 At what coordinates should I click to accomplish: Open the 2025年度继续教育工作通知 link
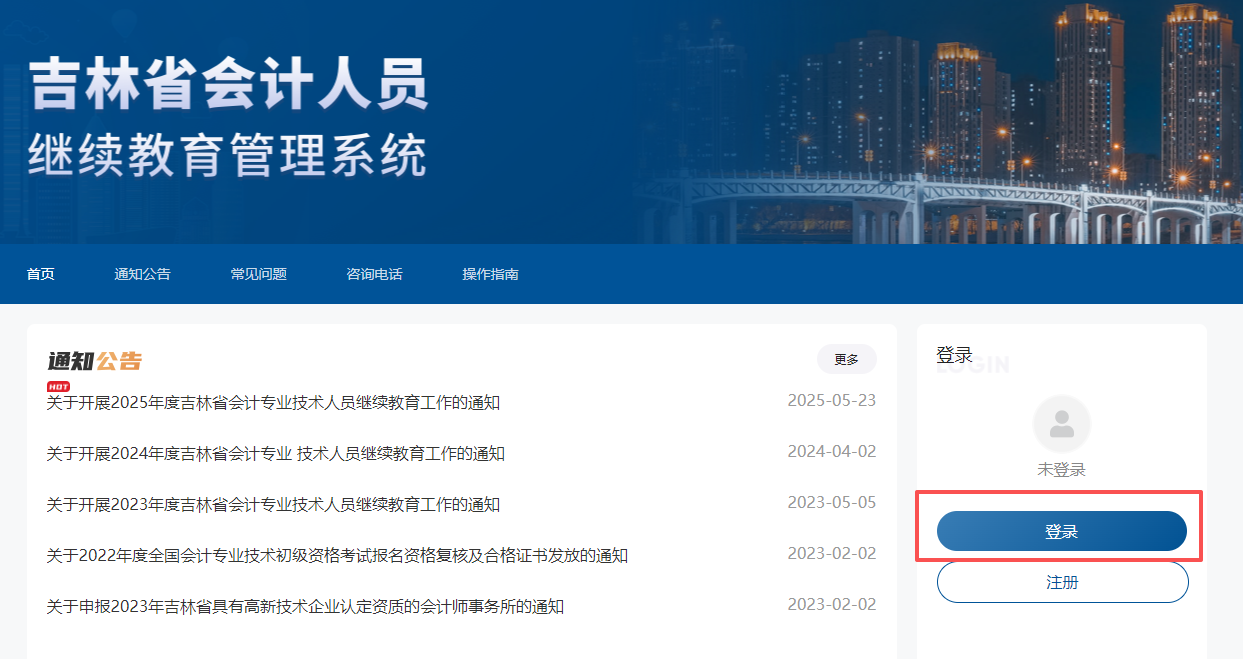point(269,403)
